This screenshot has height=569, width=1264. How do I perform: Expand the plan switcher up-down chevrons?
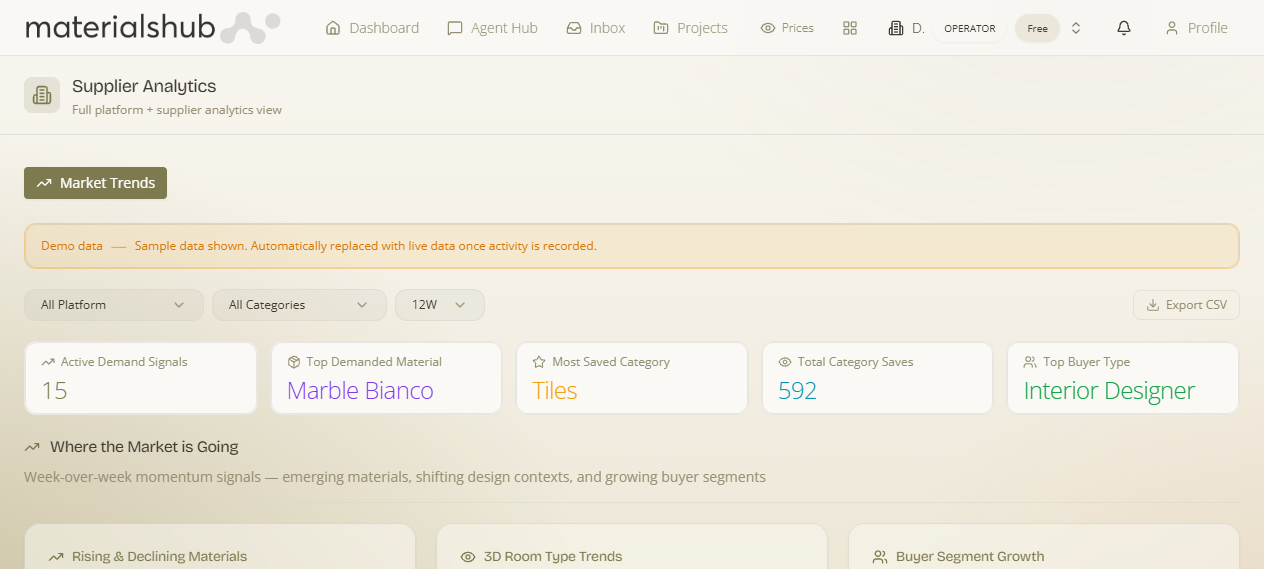pos(1076,28)
